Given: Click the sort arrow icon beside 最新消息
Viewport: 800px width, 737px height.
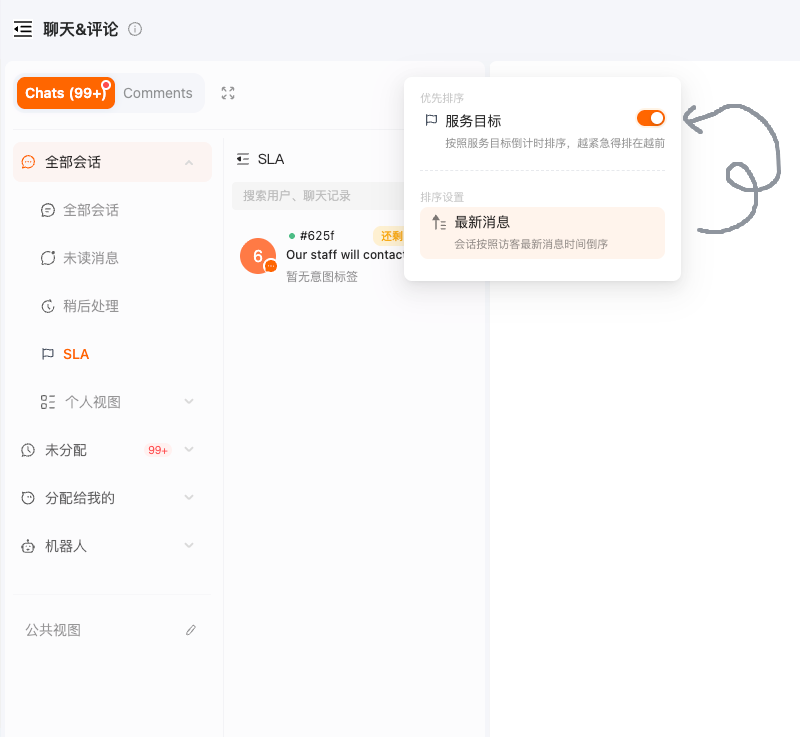Looking at the screenshot, I should (x=439, y=222).
